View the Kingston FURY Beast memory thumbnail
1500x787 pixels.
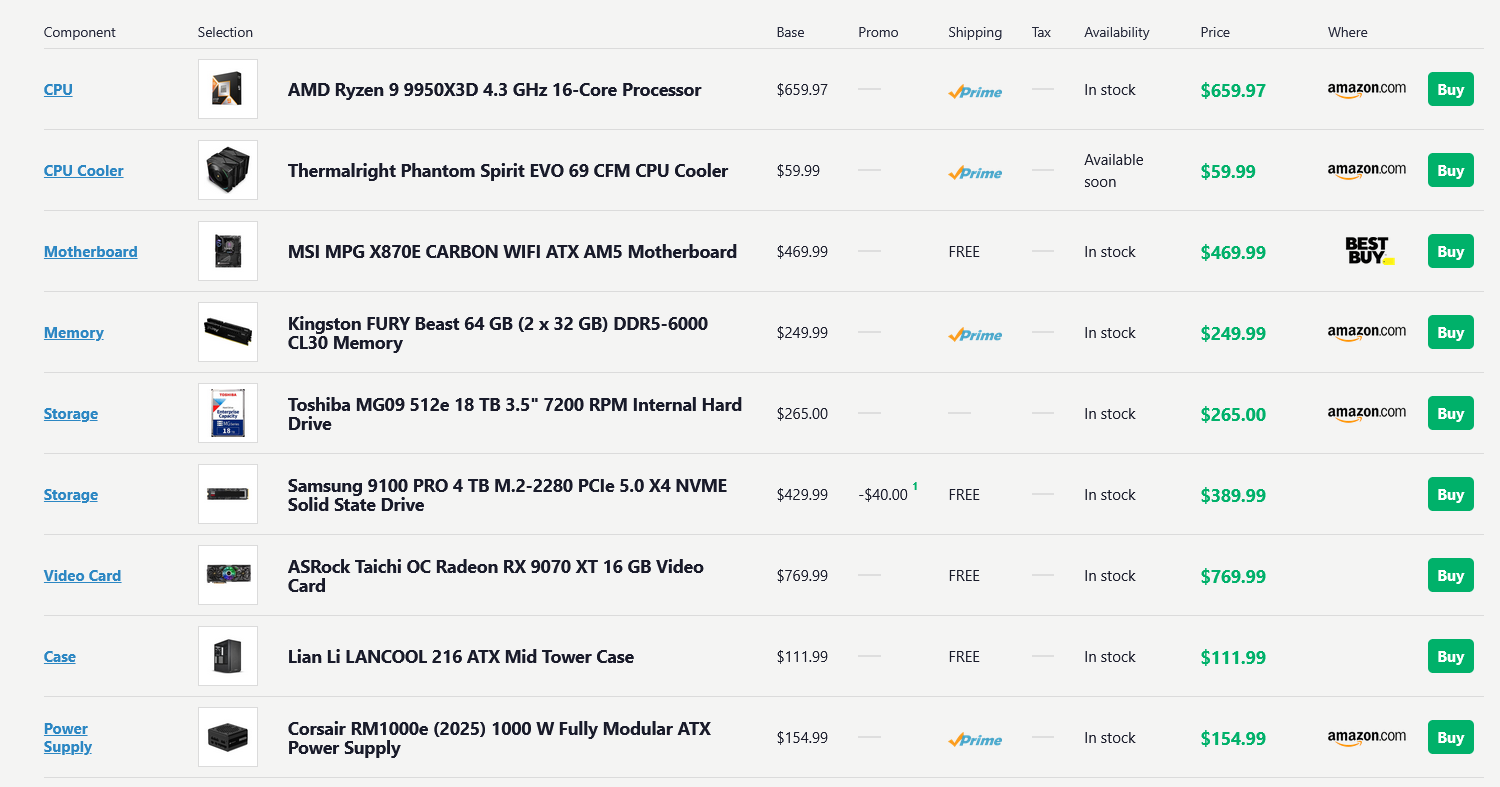point(228,332)
